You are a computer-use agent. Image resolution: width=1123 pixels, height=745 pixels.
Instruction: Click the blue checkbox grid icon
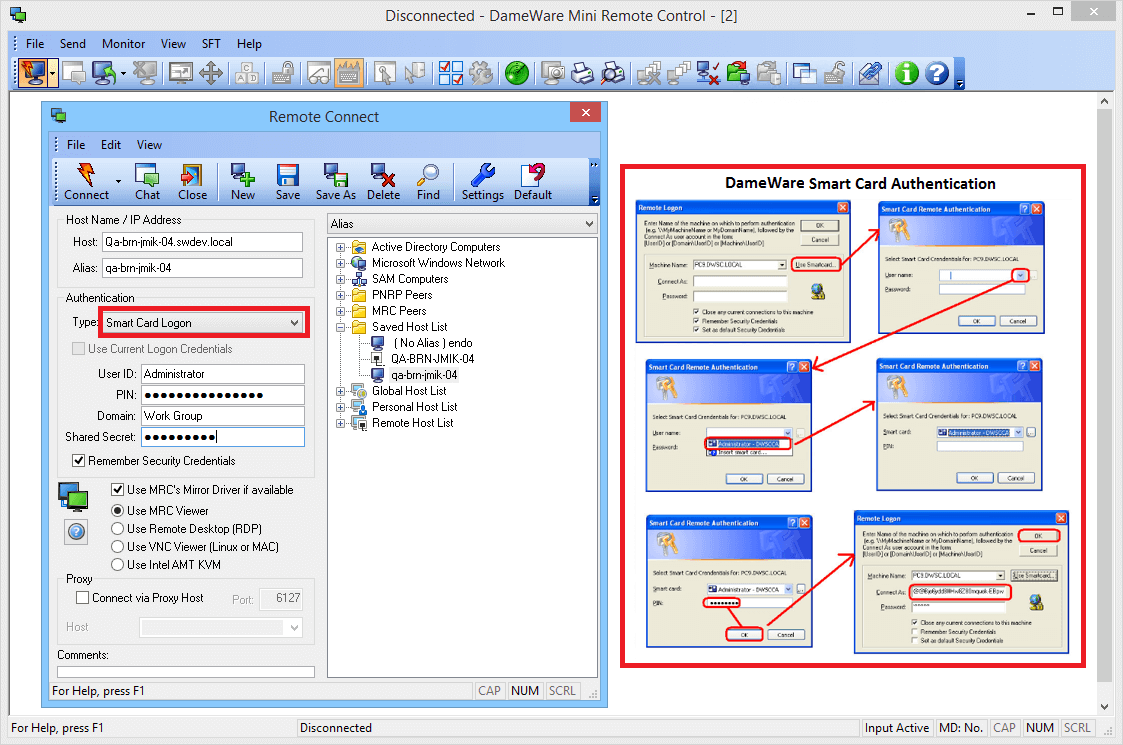pyautogui.click(x=450, y=73)
